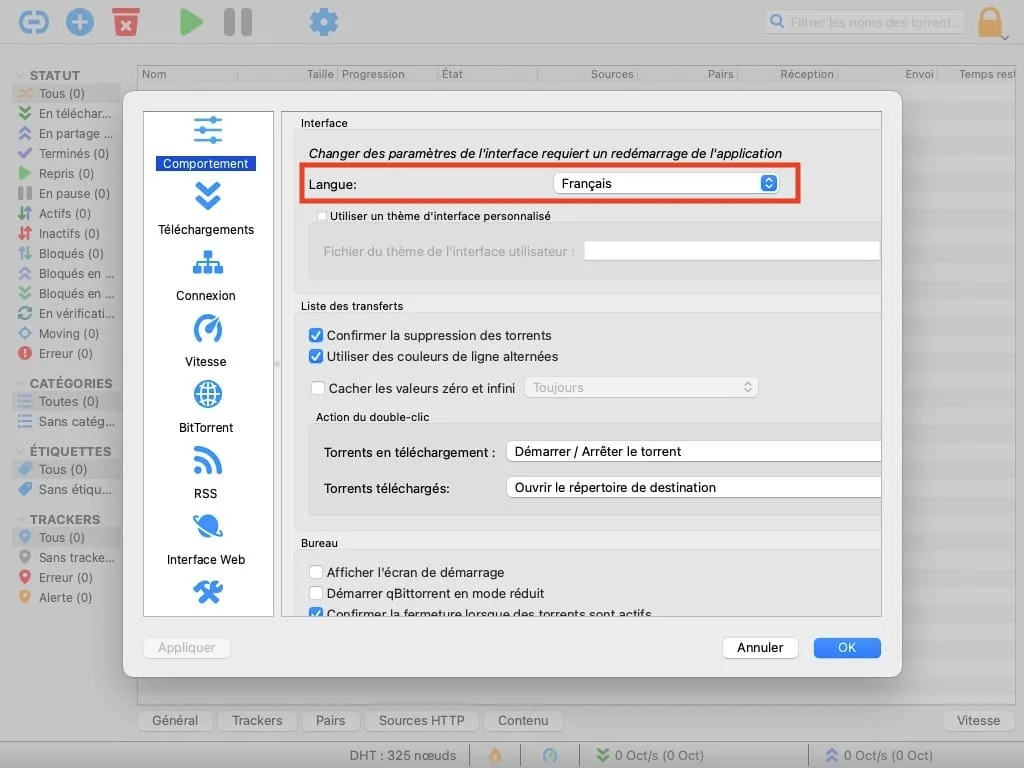The width and height of the screenshot is (1024, 768).
Task: Click the OK button
Action: [x=847, y=647]
